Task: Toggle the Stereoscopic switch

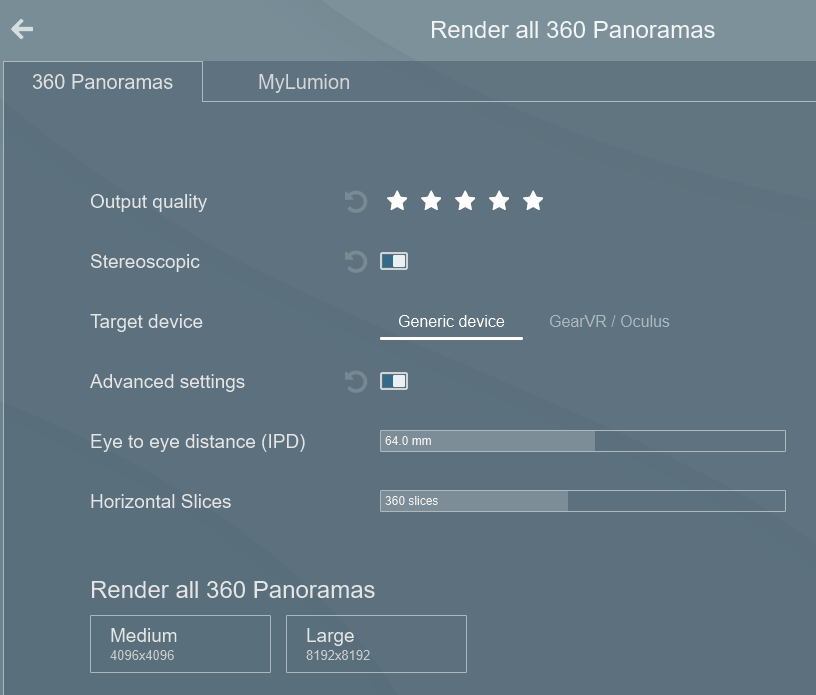Action: click(x=394, y=261)
